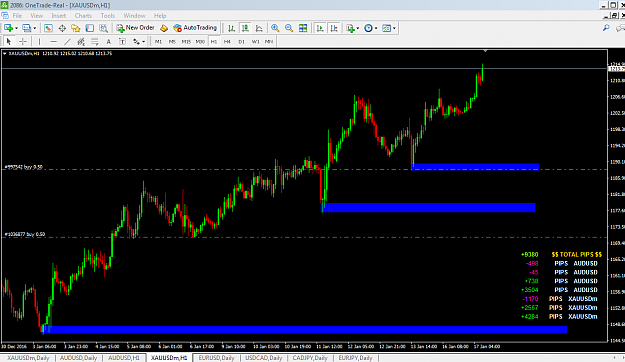This screenshot has width=625, height=362.
Task: Select the text 'A' drawing tool
Action: tap(108, 41)
